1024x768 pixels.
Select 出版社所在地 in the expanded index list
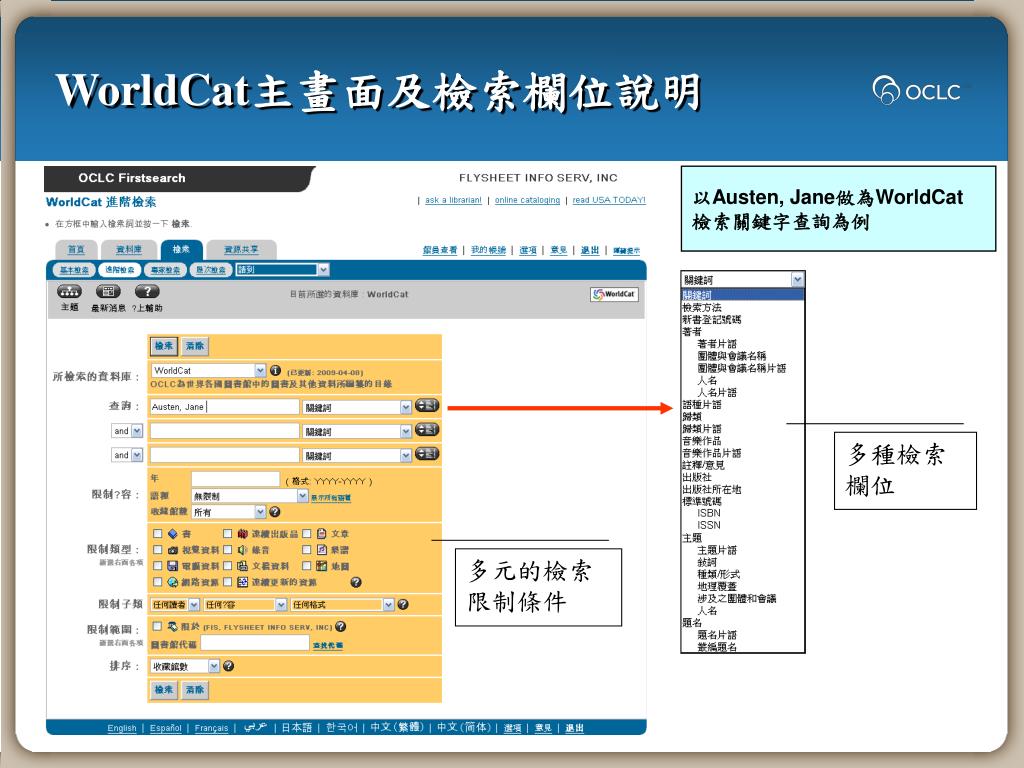pyautogui.click(x=712, y=489)
